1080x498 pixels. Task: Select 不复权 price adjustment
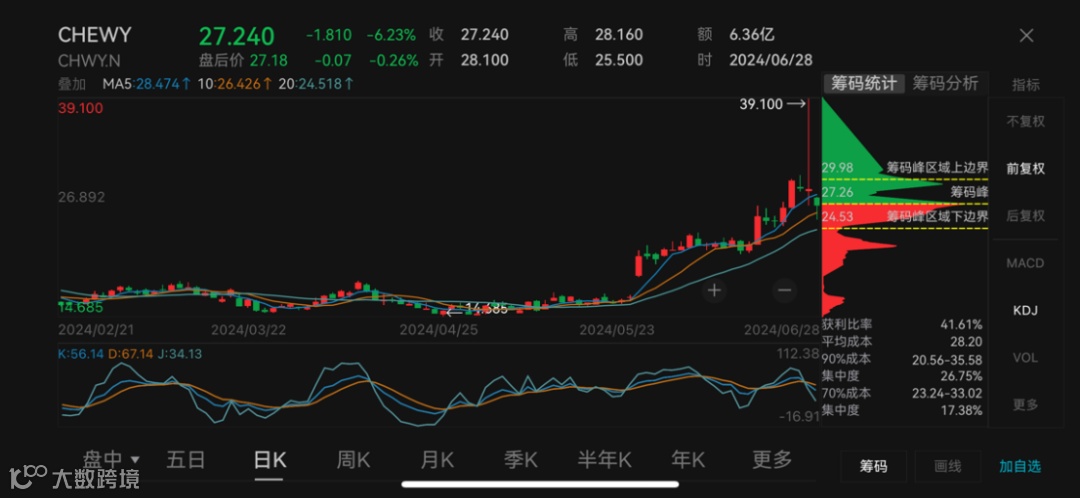pos(1026,121)
